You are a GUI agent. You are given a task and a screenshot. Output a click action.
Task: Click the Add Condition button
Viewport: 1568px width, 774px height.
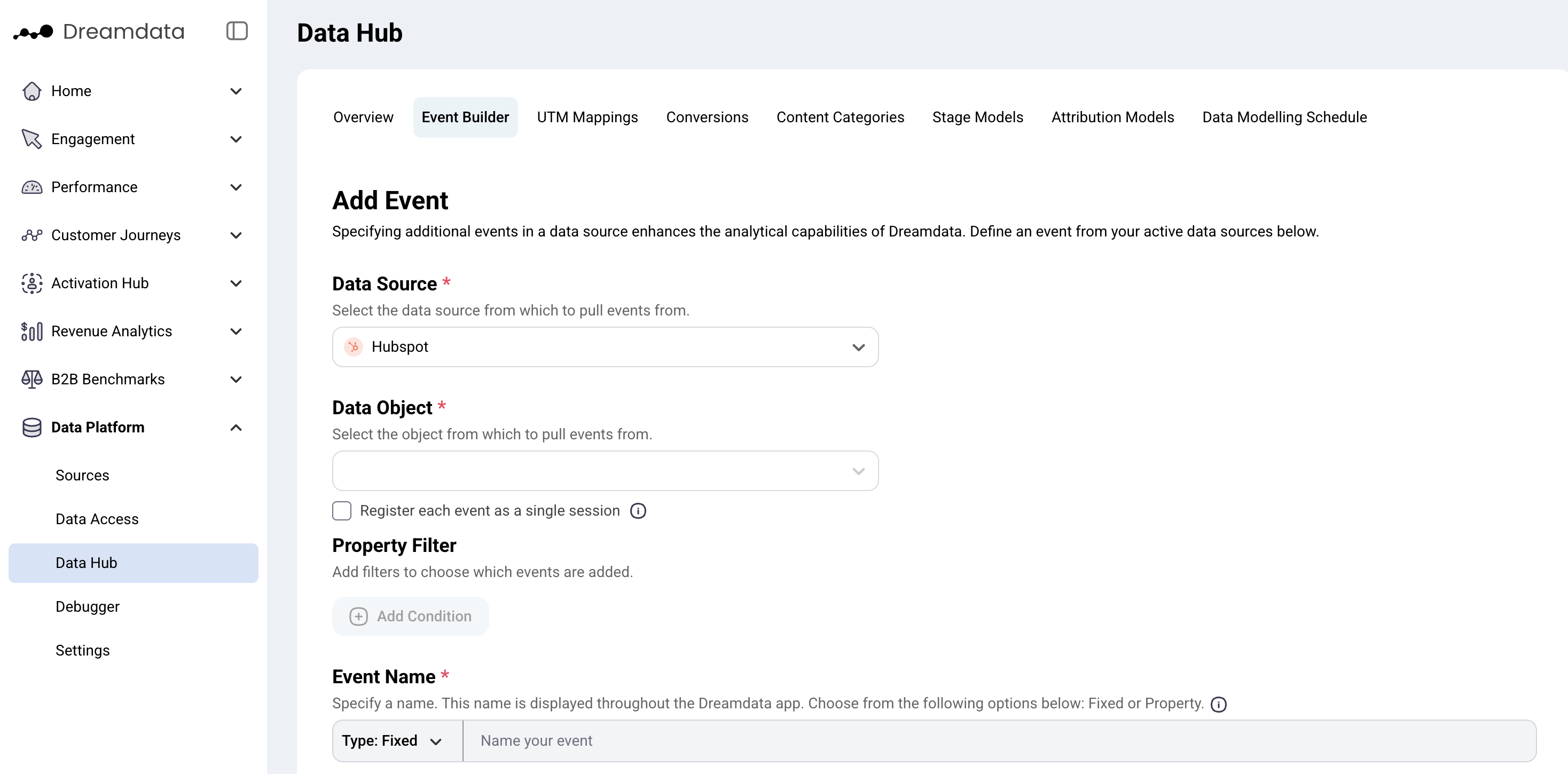410,616
